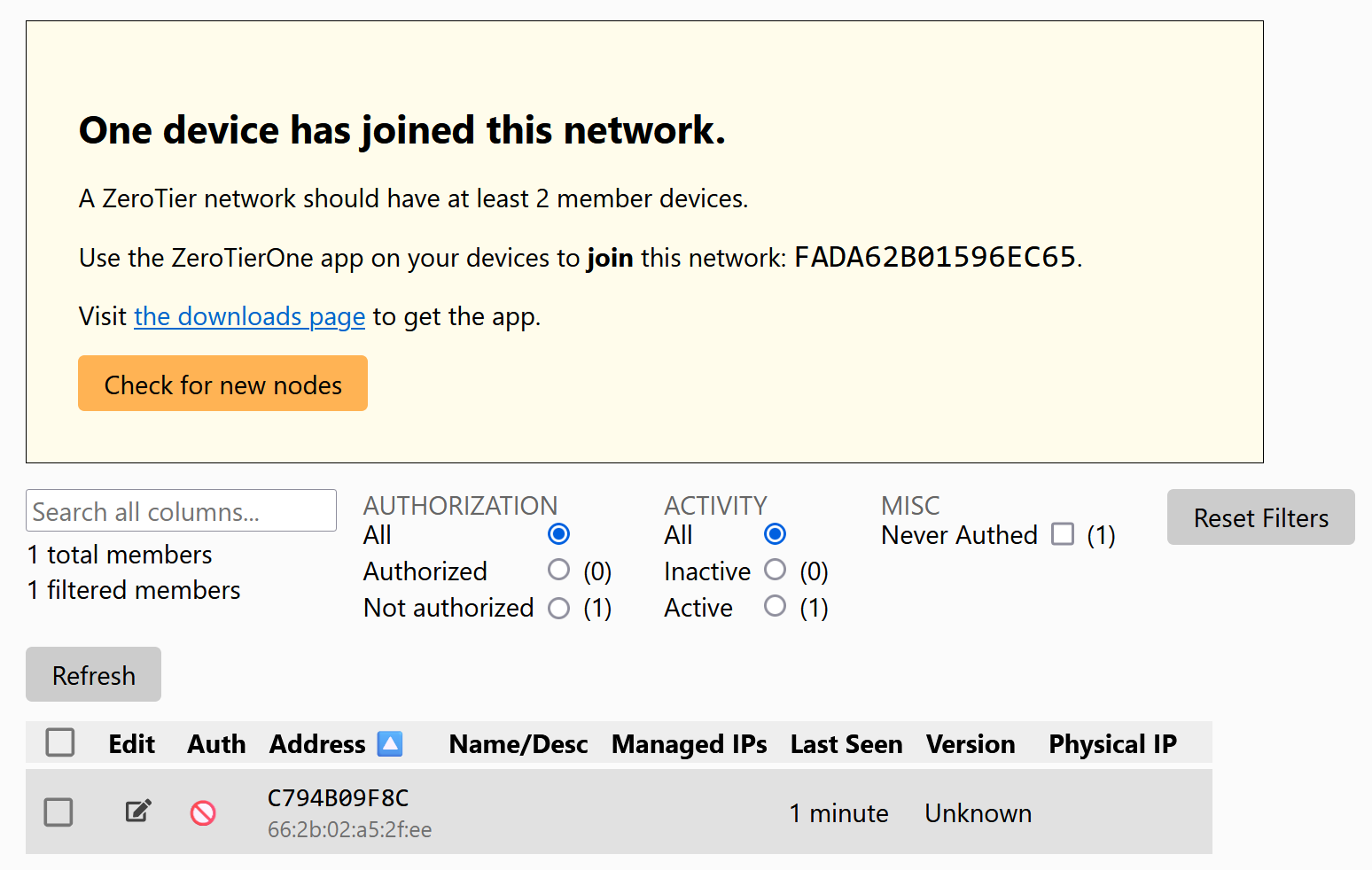Screen dimensions: 1372x870
Task: Click the not-authorized icon for C794B09F8C
Action: click(203, 812)
